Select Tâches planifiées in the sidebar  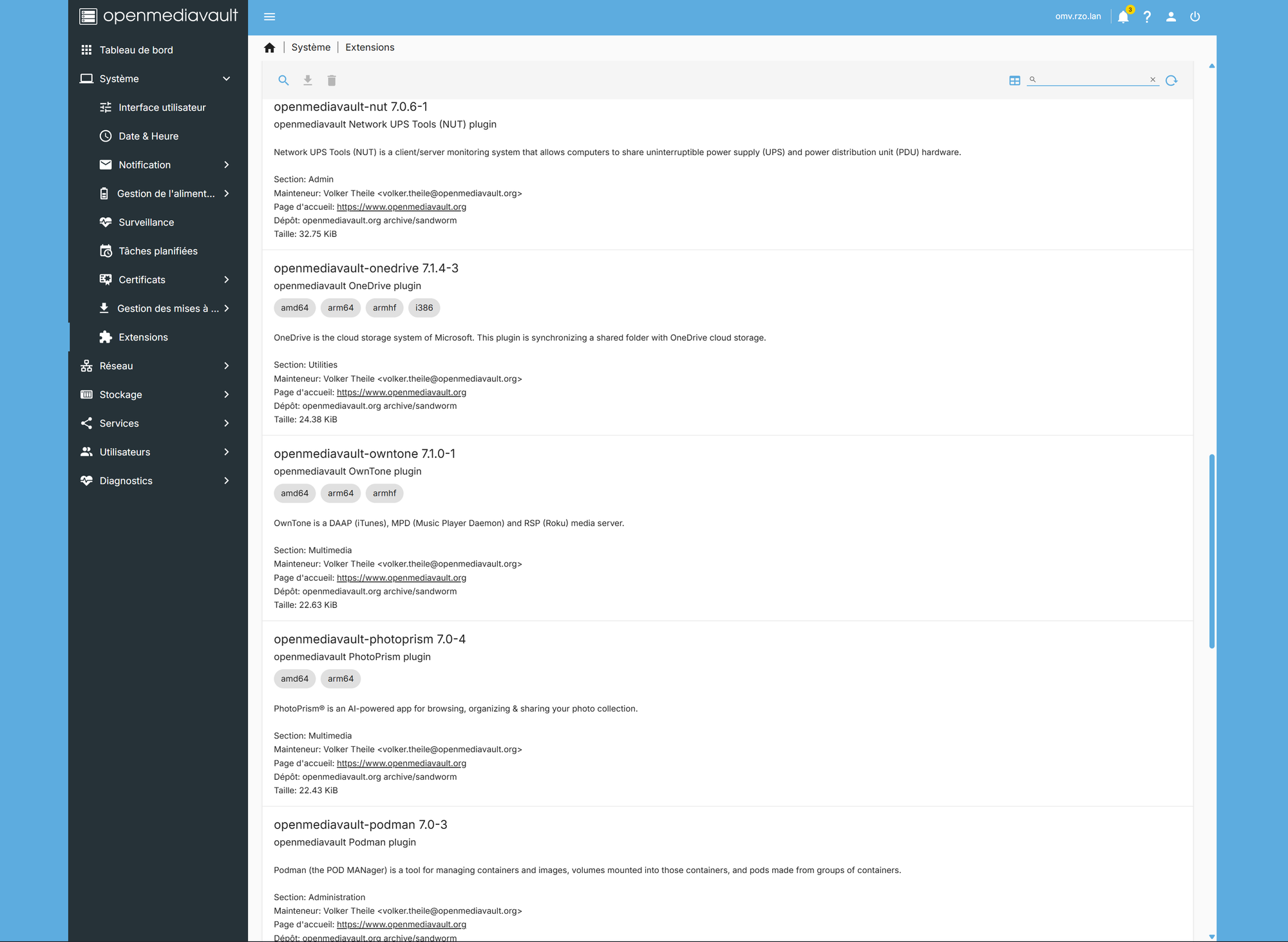click(x=158, y=251)
